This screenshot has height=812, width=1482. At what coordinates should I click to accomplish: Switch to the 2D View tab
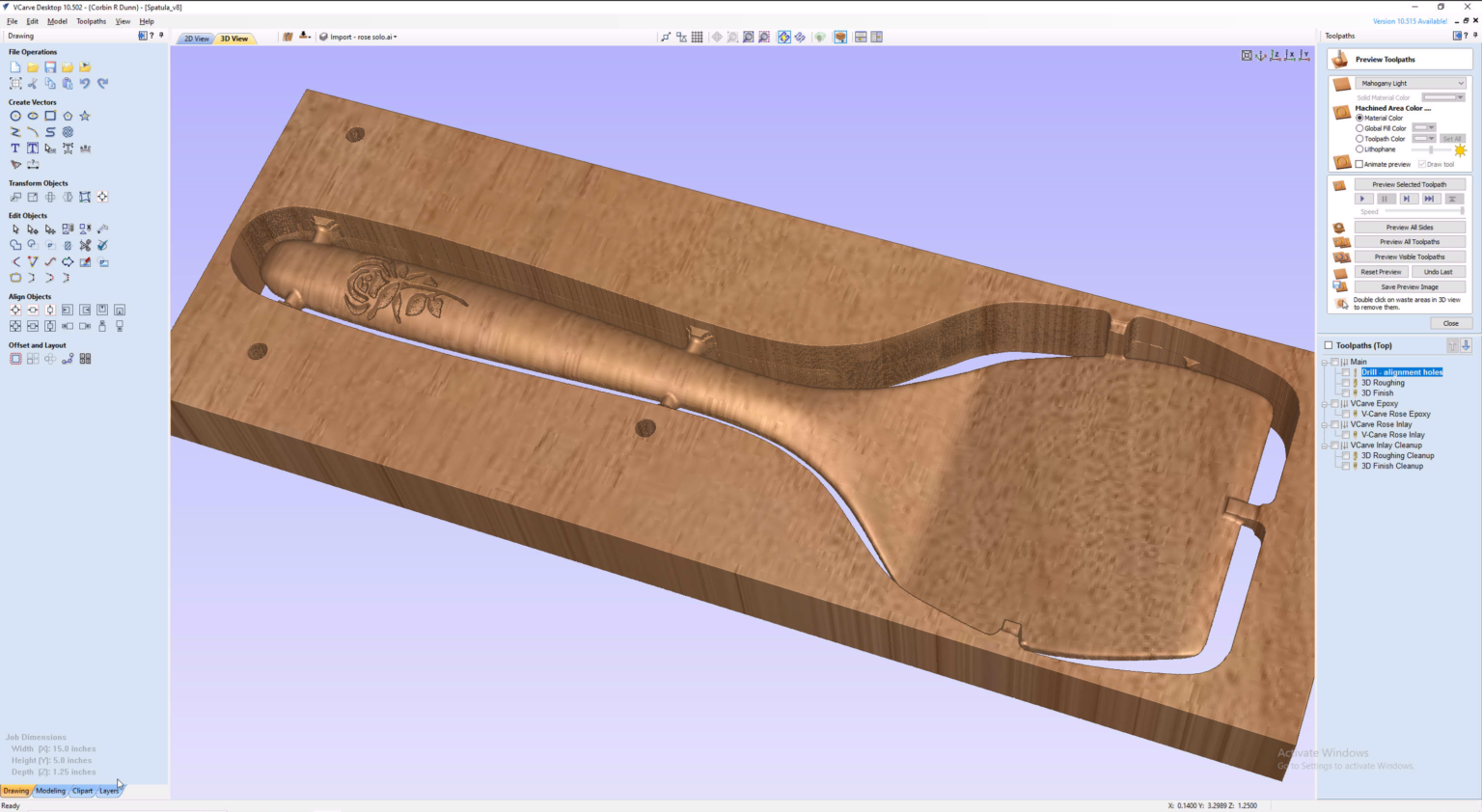pyautogui.click(x=196, y=39)
